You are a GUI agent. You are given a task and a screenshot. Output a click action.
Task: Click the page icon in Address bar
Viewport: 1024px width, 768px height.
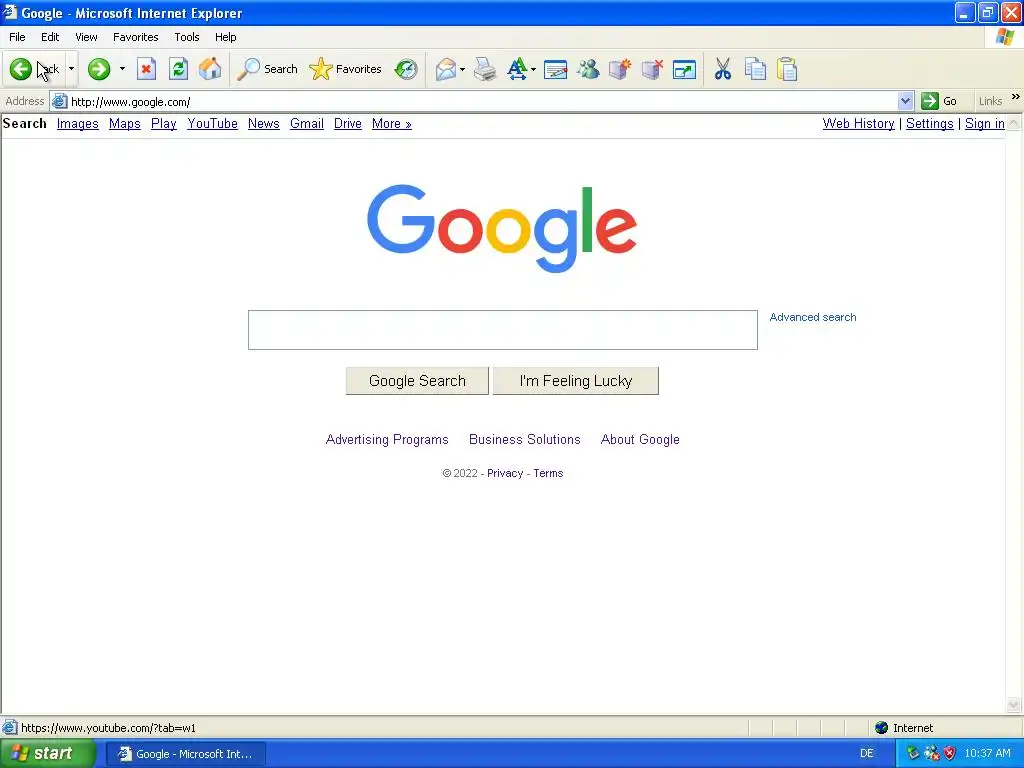click(x=59, y=101)
